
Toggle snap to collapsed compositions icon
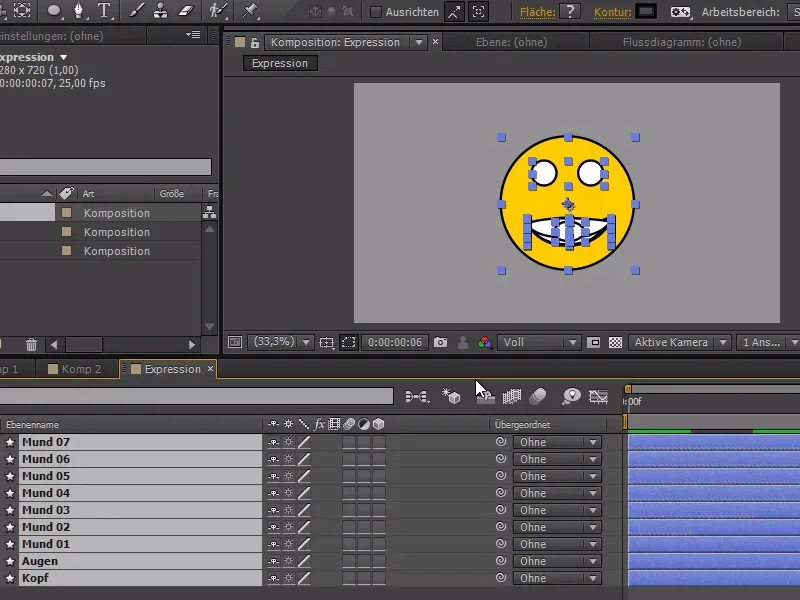(x=479, y=12)
